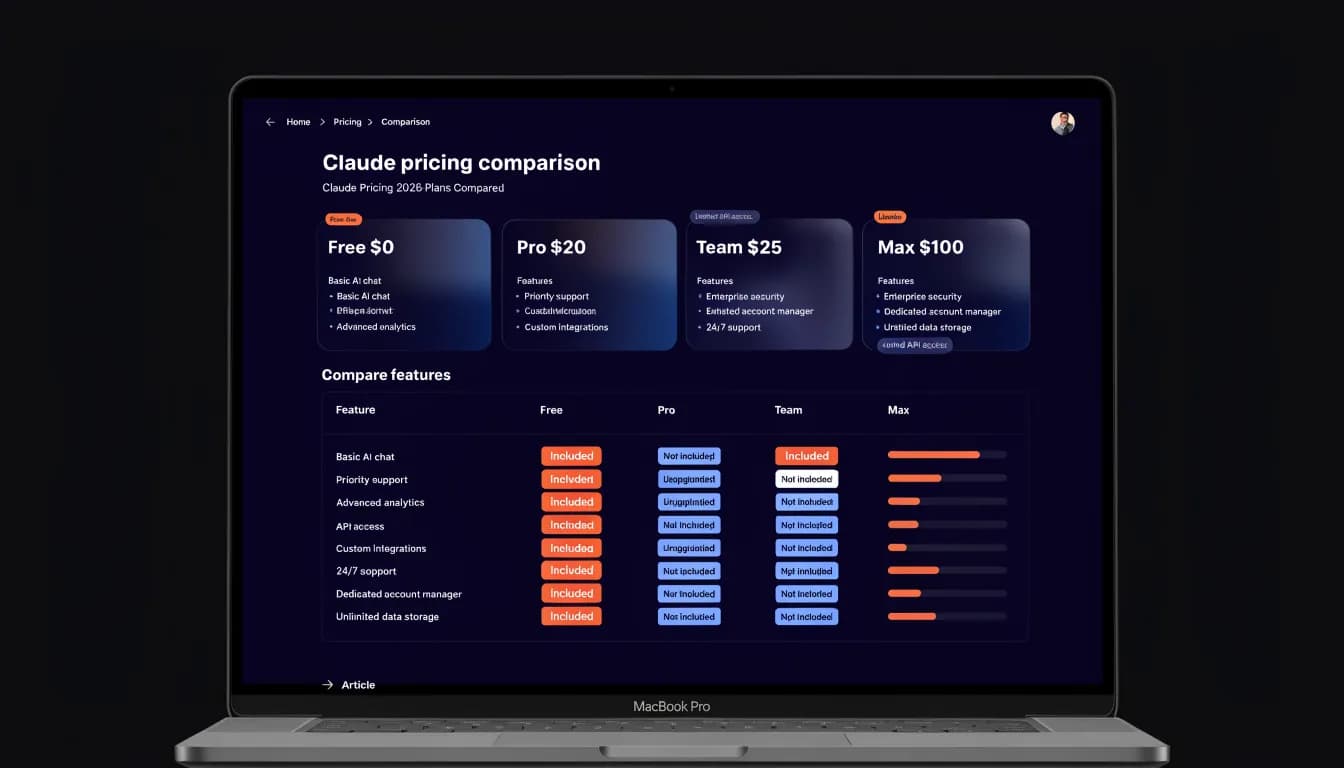Click Team column Included badge for Basic AI chat
Image resolution: width=1344 pixels, height=768 pixels.
(x=807, y=456)
